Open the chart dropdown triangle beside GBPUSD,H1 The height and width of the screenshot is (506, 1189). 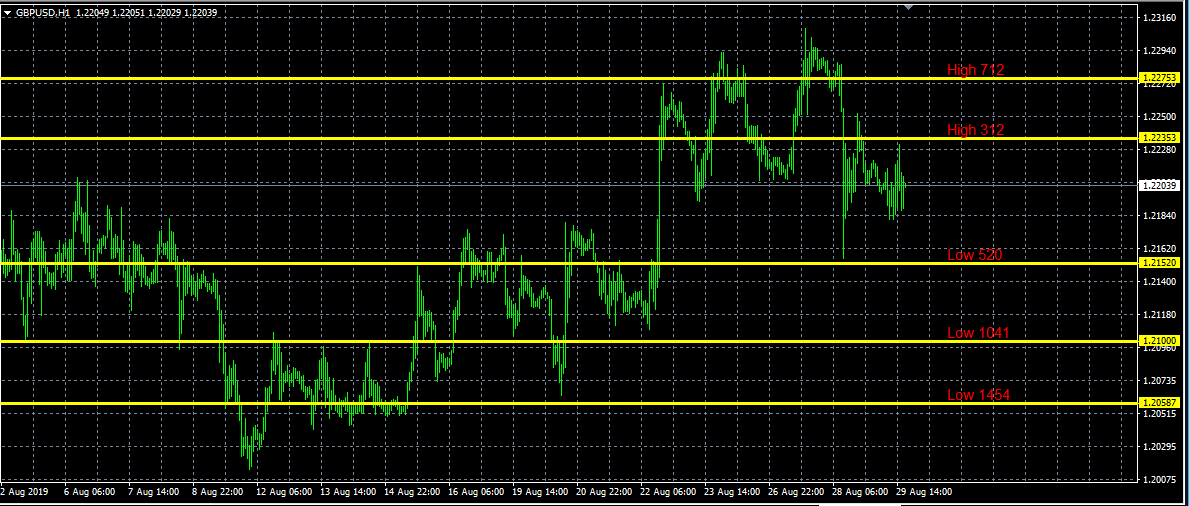[8, 13]
